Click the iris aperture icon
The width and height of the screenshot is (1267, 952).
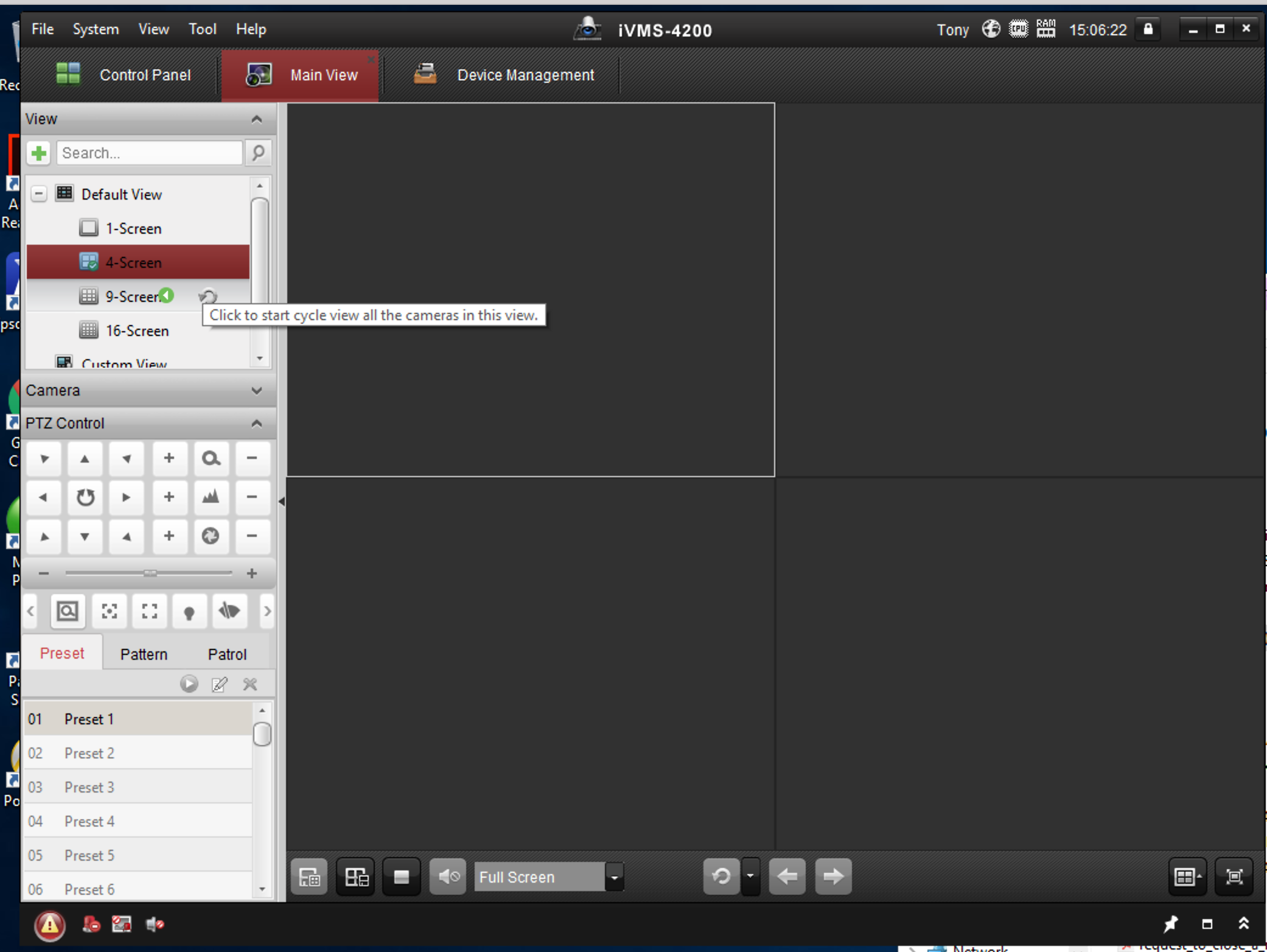(x=211, y=536)
